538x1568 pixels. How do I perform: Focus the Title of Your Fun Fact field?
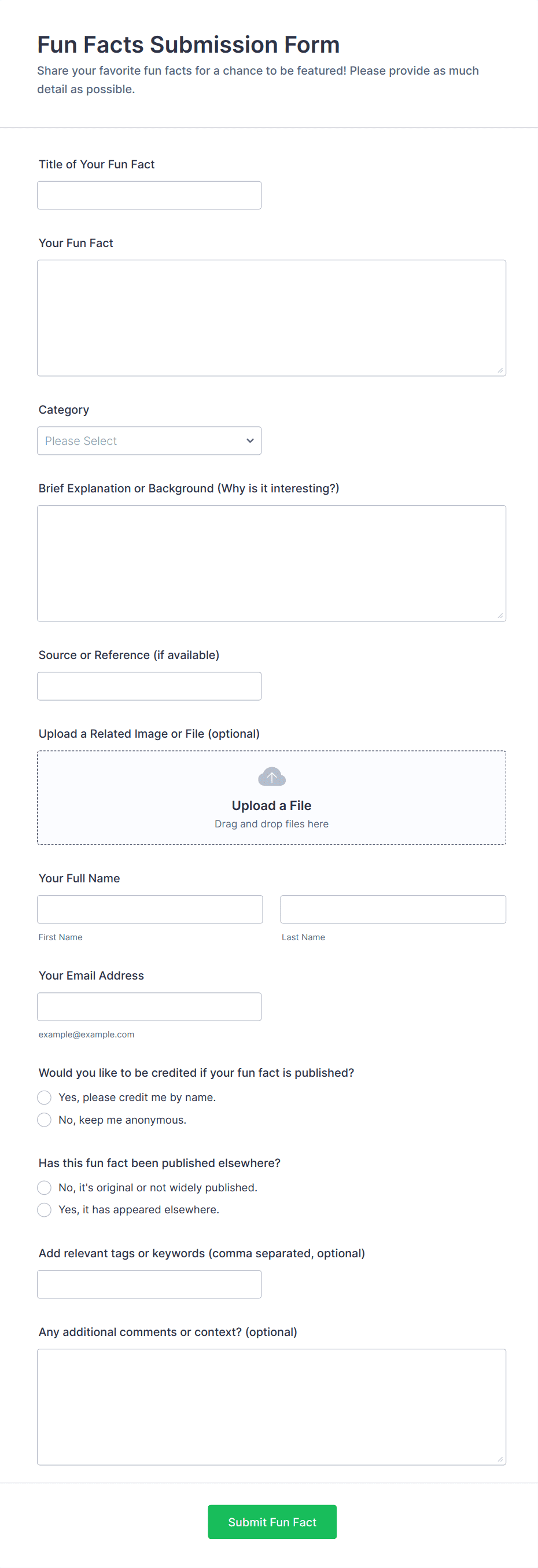[x=149, y=196]
